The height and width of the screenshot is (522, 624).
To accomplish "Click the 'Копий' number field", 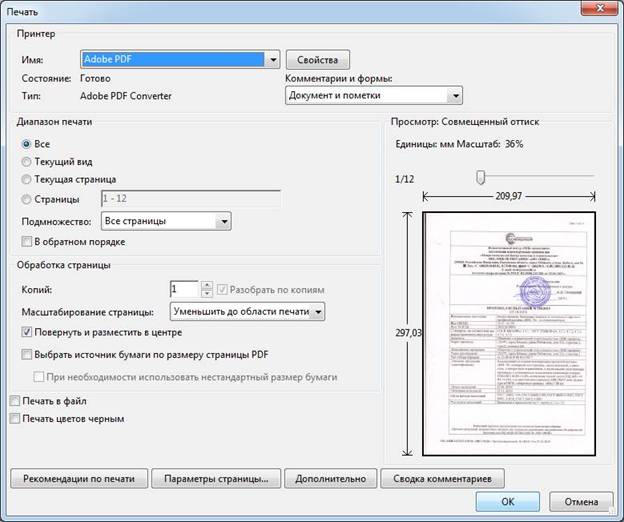I will pos(184,289).
